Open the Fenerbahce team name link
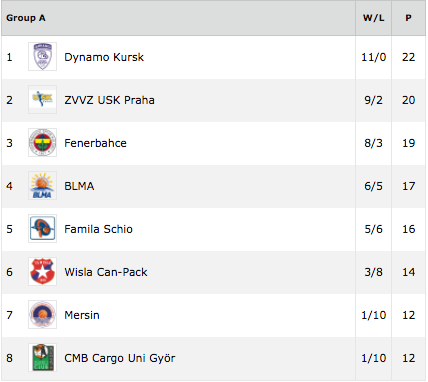The image size is (428, 382). [95, 143]
